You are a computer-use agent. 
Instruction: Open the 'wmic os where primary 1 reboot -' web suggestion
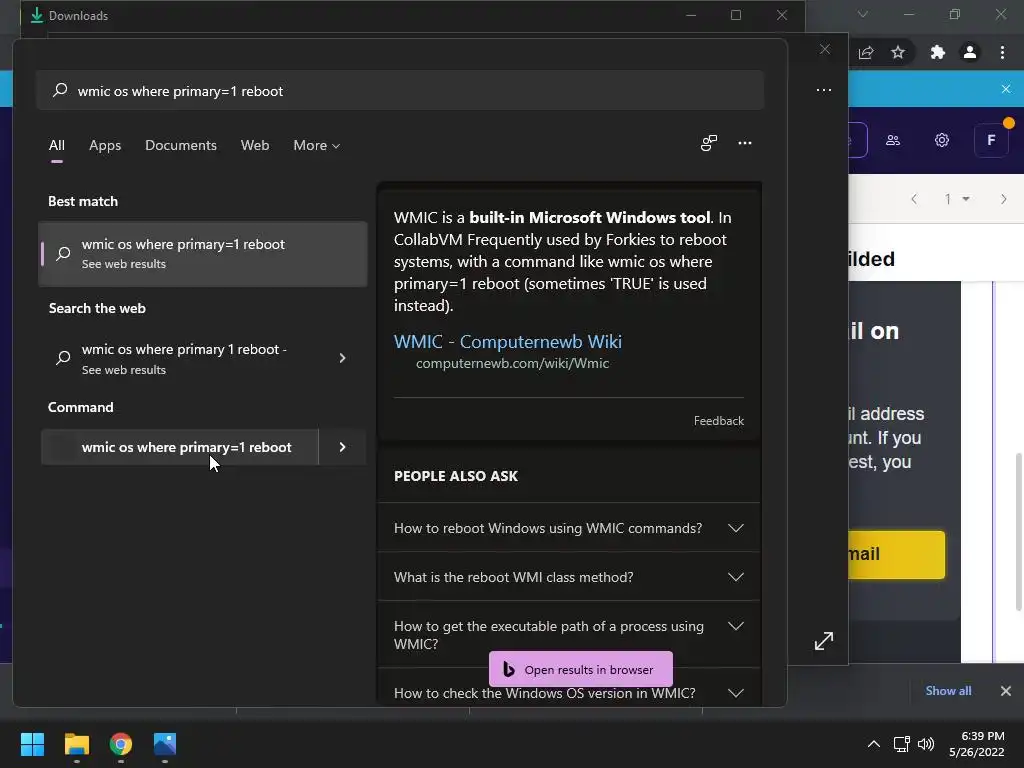click(184, 358)
